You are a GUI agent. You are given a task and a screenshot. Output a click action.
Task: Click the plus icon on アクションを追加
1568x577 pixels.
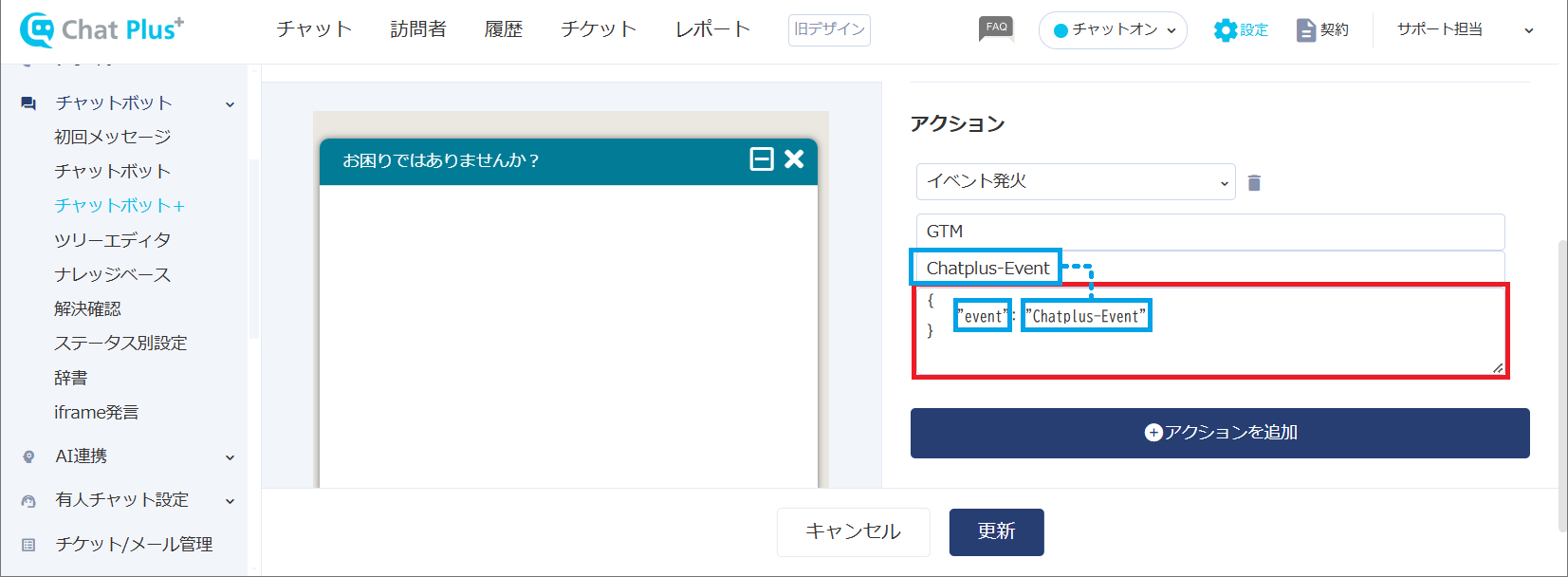(x=1153, y=433)
